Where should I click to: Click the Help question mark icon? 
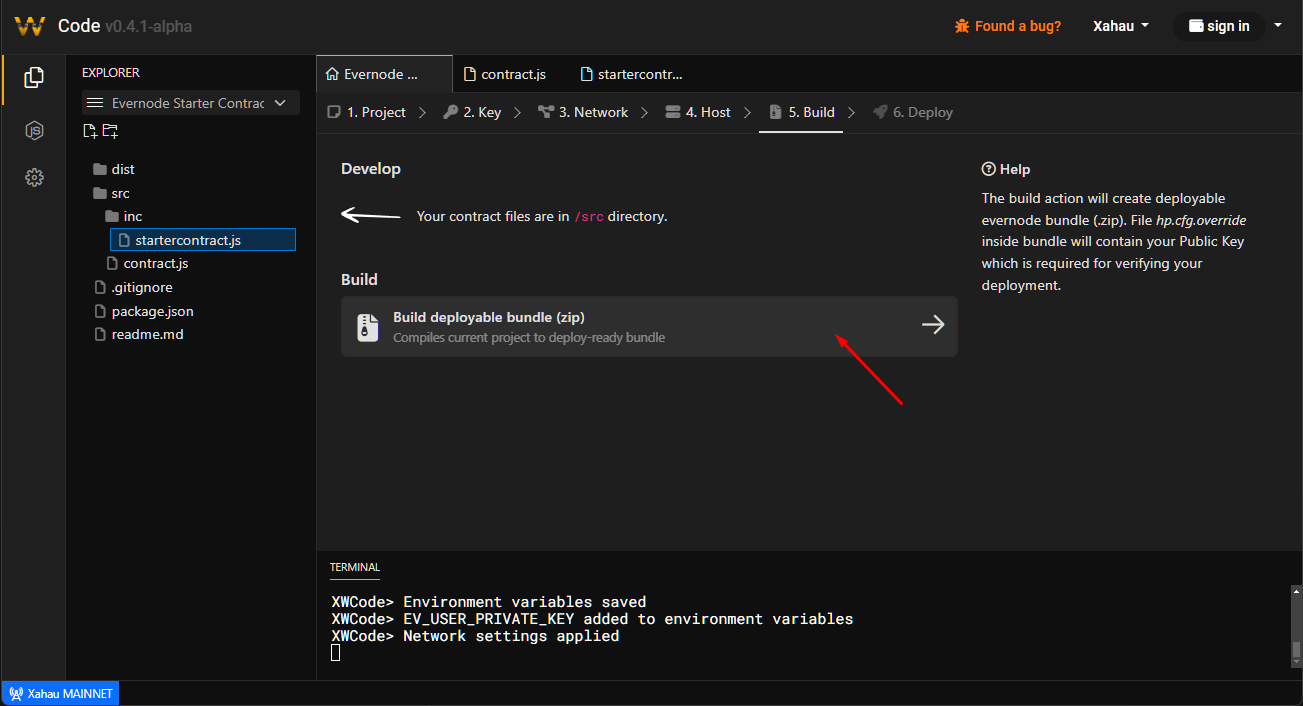click(x=989, y=169)
